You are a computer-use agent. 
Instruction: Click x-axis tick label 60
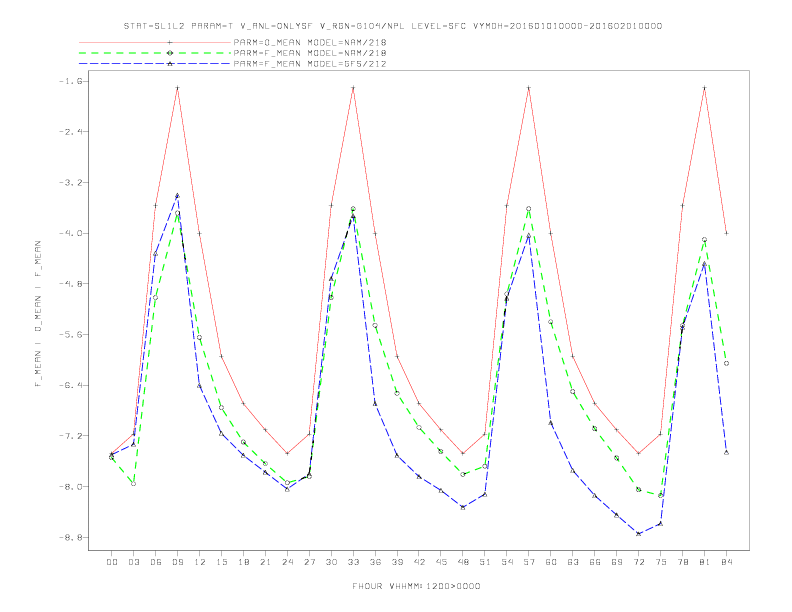tap(551, 562)
